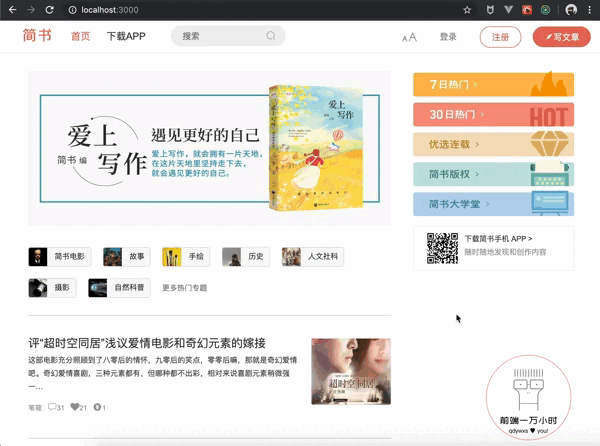
Task: Open the 7日热门 board
Action: [x=494, y=84]
